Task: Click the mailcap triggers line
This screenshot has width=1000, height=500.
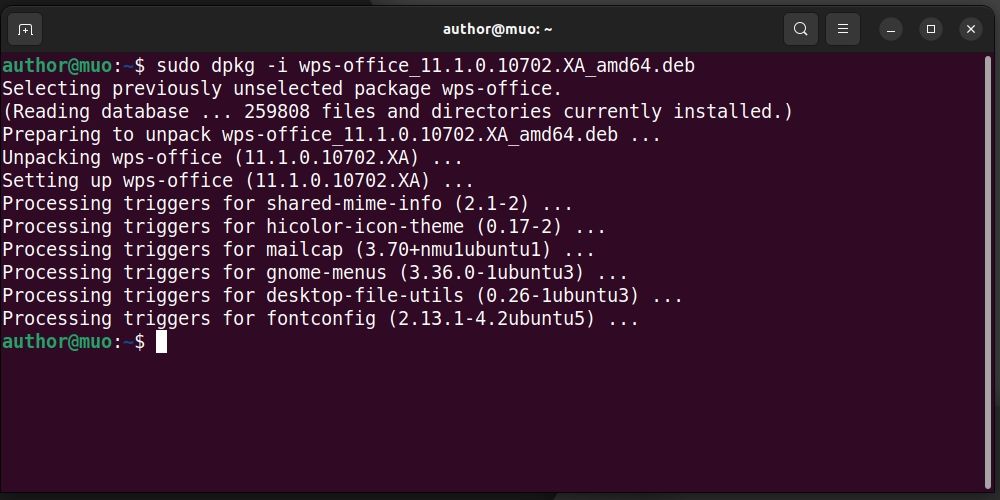Action: tap(298, 250)
